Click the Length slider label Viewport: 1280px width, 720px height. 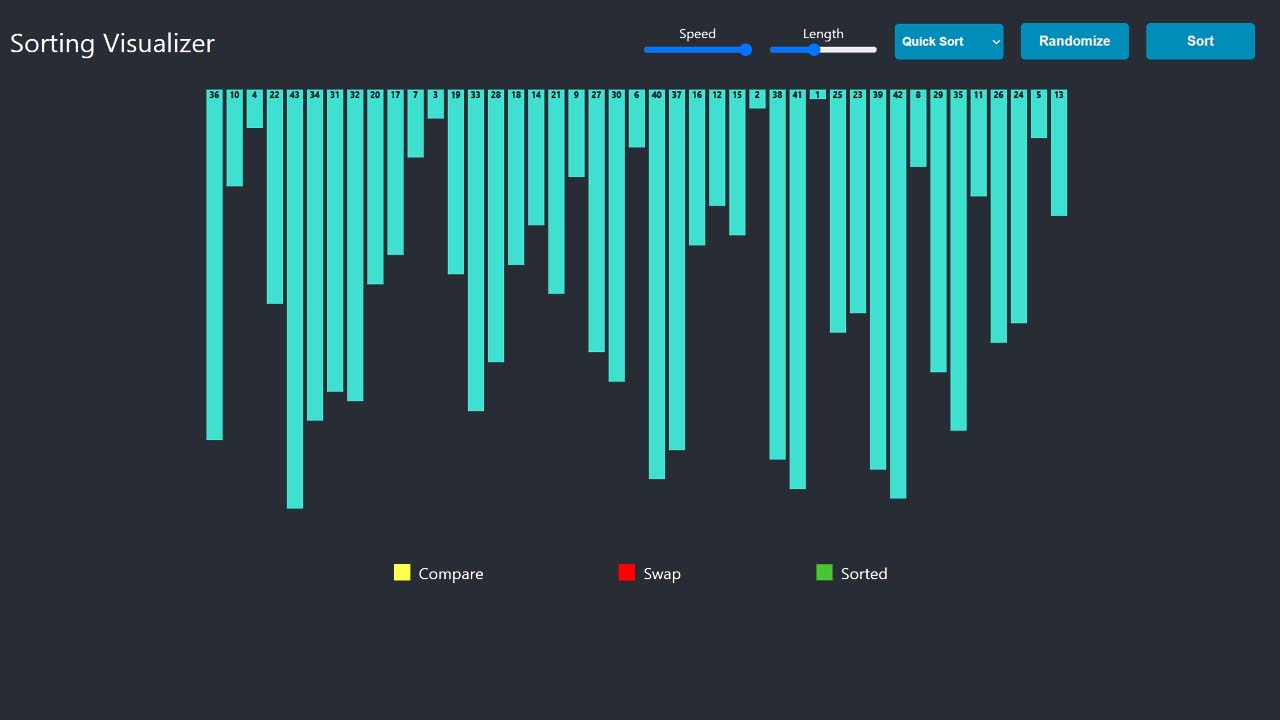[822, 33]
